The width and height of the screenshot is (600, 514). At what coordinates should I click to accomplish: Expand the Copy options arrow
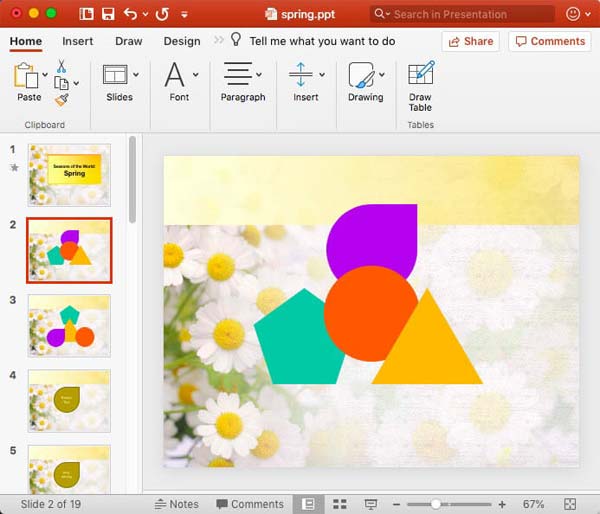click(x=76, y=83)
